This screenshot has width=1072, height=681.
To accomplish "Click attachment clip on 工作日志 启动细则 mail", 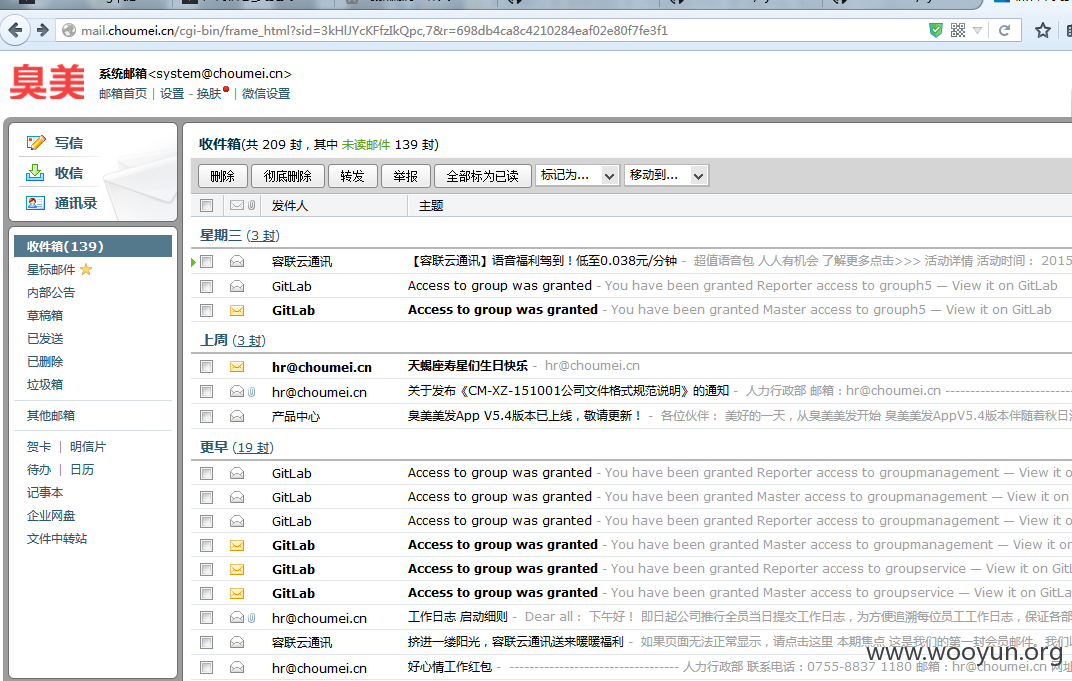I will click(x=252, y=618).
